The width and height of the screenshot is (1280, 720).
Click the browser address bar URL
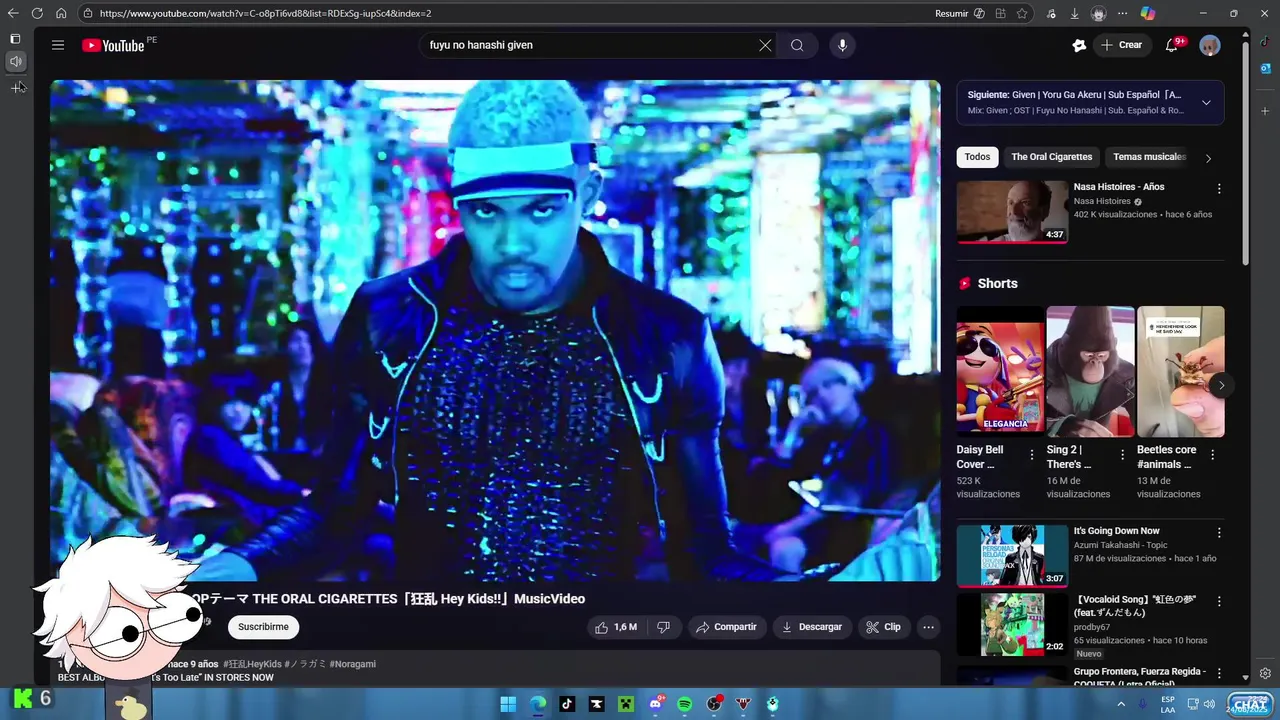(265, 14)
